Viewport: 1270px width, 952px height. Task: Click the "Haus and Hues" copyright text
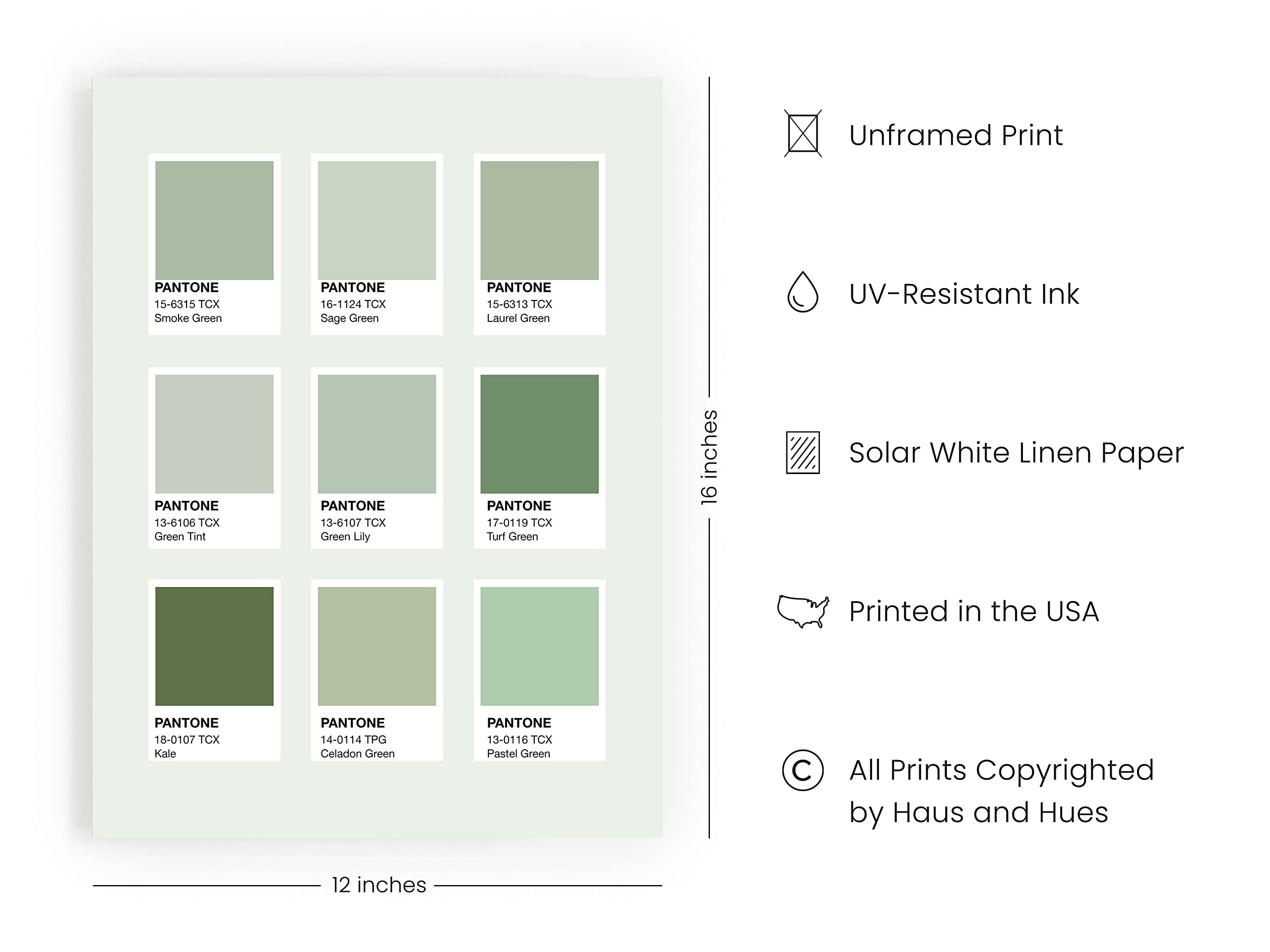click(1000, 813)
